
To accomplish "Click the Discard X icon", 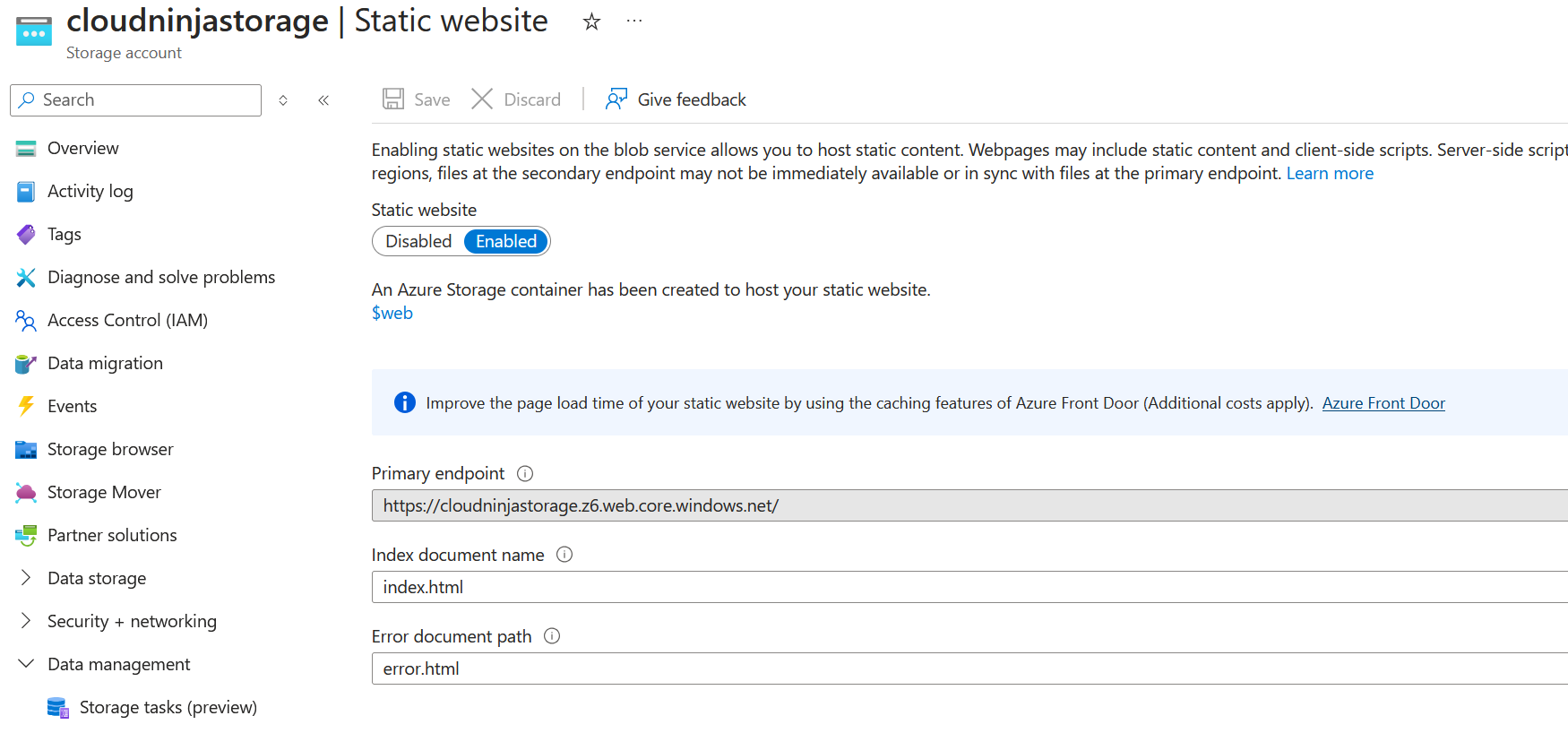I will [482, 99].
